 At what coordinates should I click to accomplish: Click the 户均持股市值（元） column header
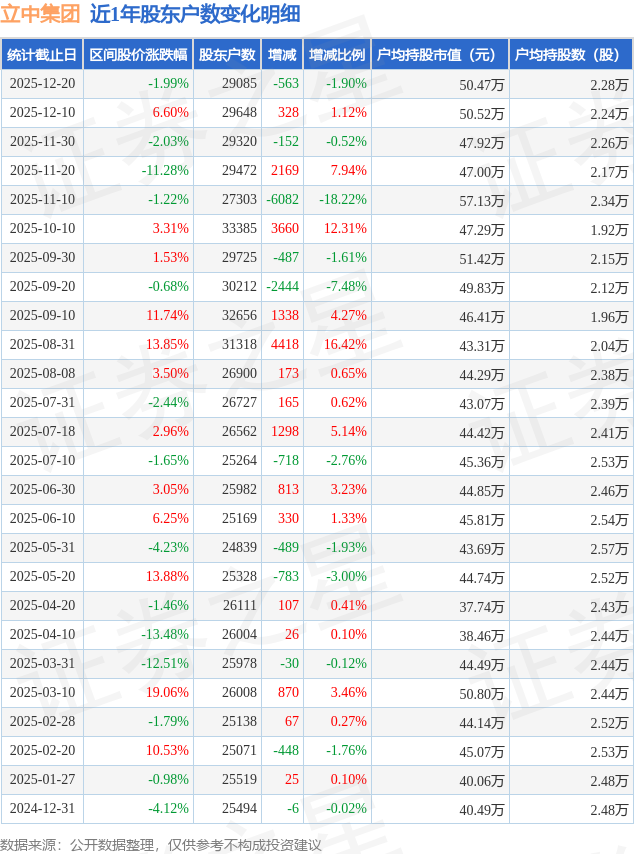tap(440, 55)
